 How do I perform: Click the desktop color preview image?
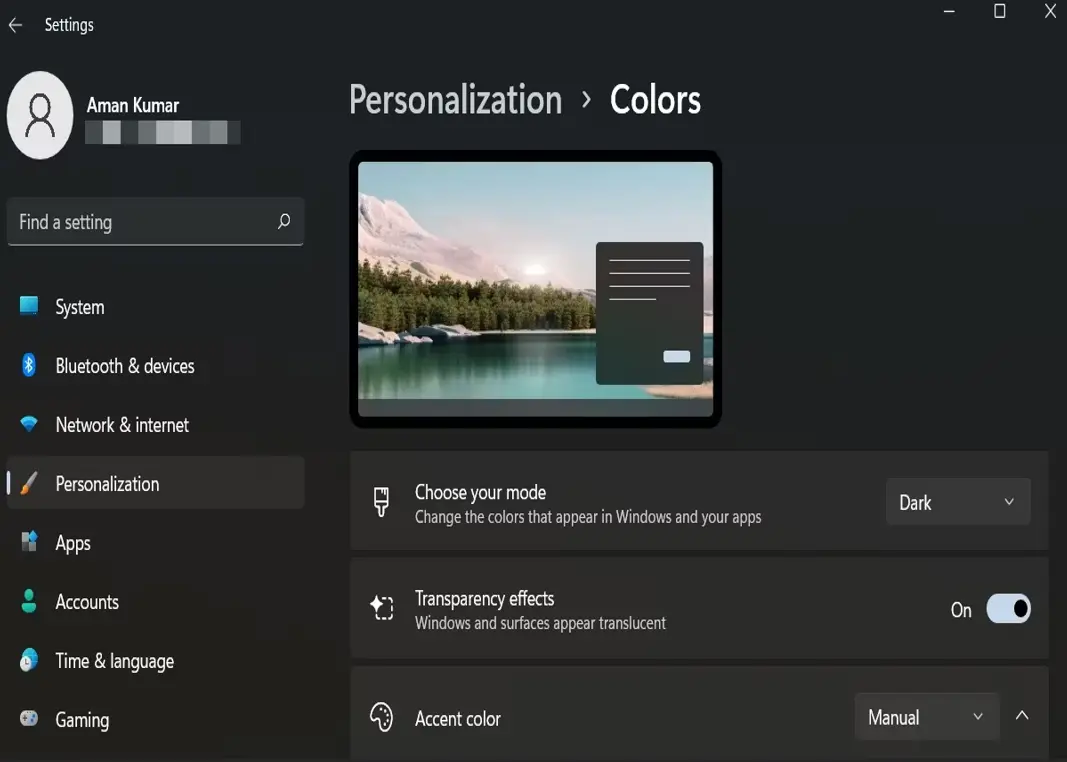[x=536, y=289]
